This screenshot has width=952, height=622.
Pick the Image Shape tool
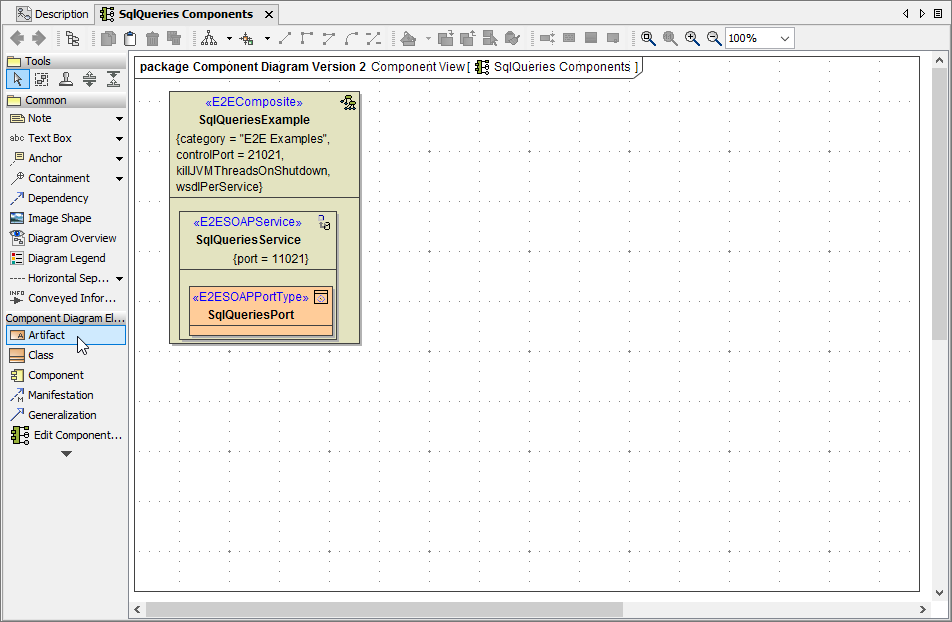click(59, 218)
